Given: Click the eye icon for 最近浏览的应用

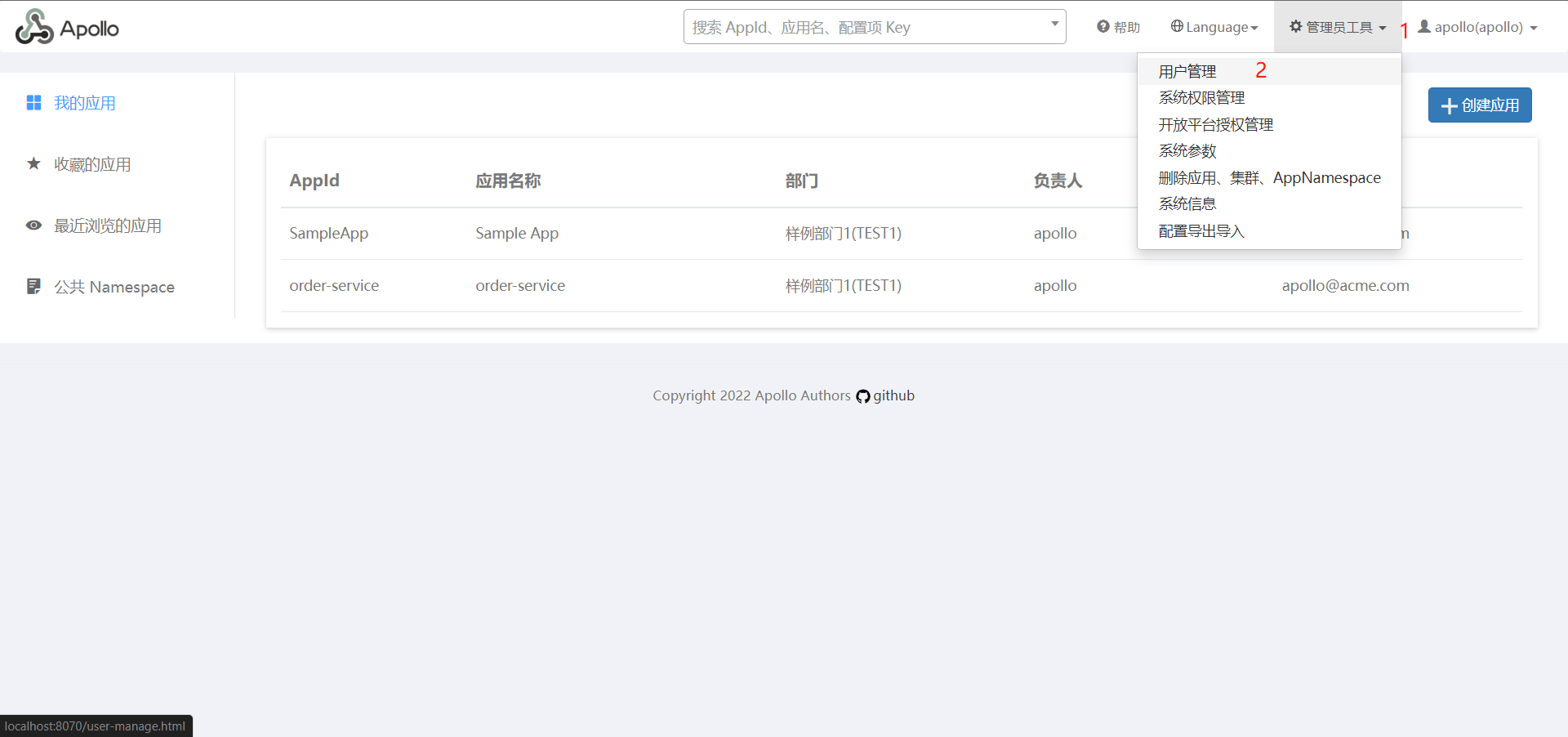Looking at the screenshot, I should pos(33,226).
